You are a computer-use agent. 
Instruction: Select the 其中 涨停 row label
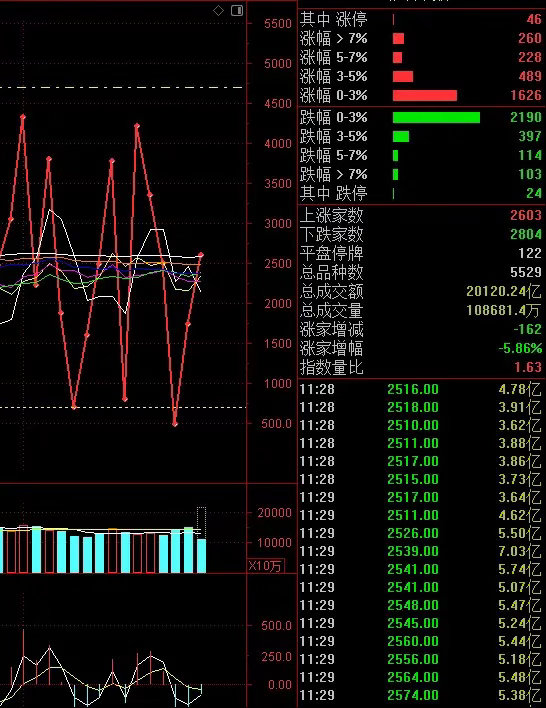point(334,19)
